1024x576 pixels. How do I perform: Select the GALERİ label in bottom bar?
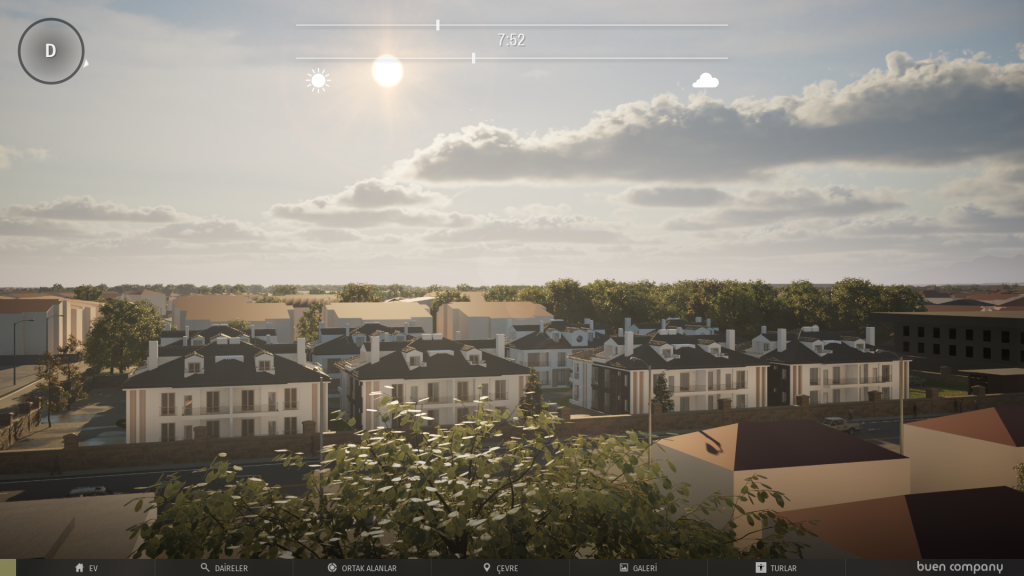(x=644, y=568)
